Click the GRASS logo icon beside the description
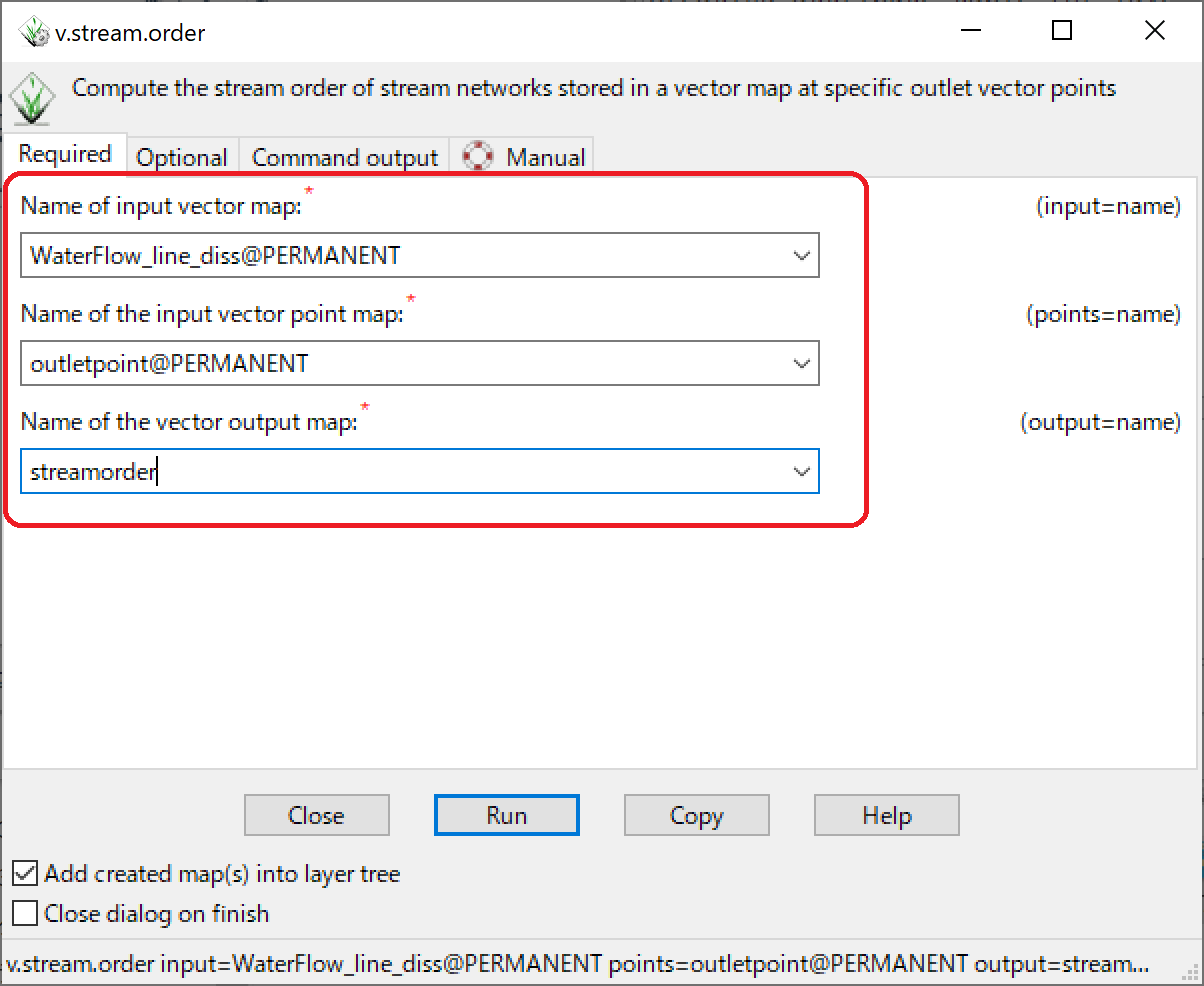 tap(32, 97)
